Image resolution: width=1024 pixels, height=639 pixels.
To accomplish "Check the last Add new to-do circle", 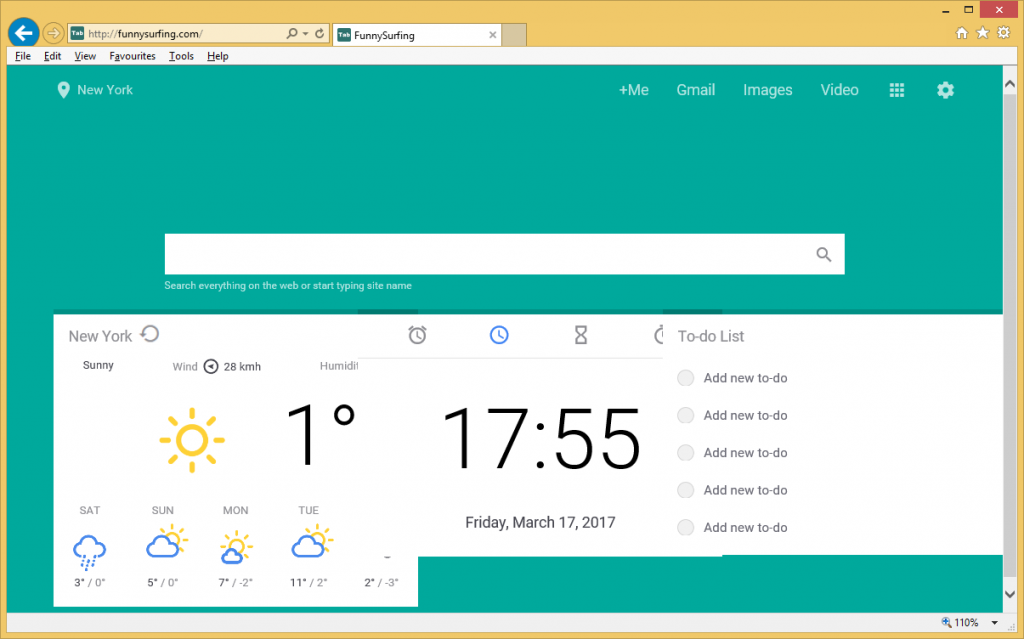I will 685,528.
